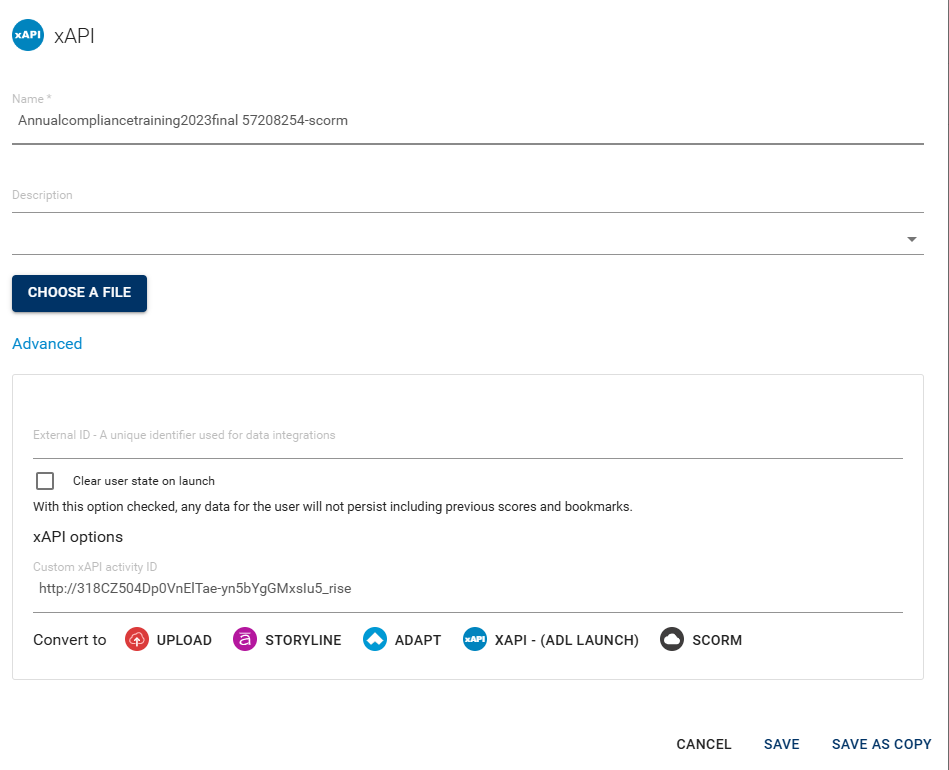Click the External ID input field
The height and width of the screenshot is (770, 949).
(468, 435)
